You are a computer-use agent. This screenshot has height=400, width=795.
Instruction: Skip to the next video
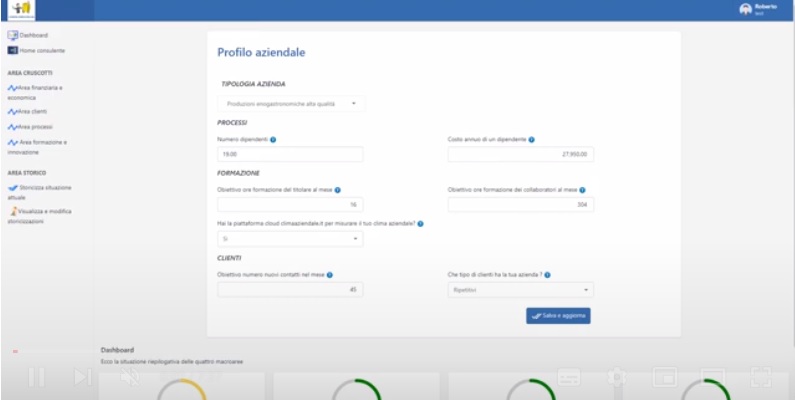pos(83,377)
